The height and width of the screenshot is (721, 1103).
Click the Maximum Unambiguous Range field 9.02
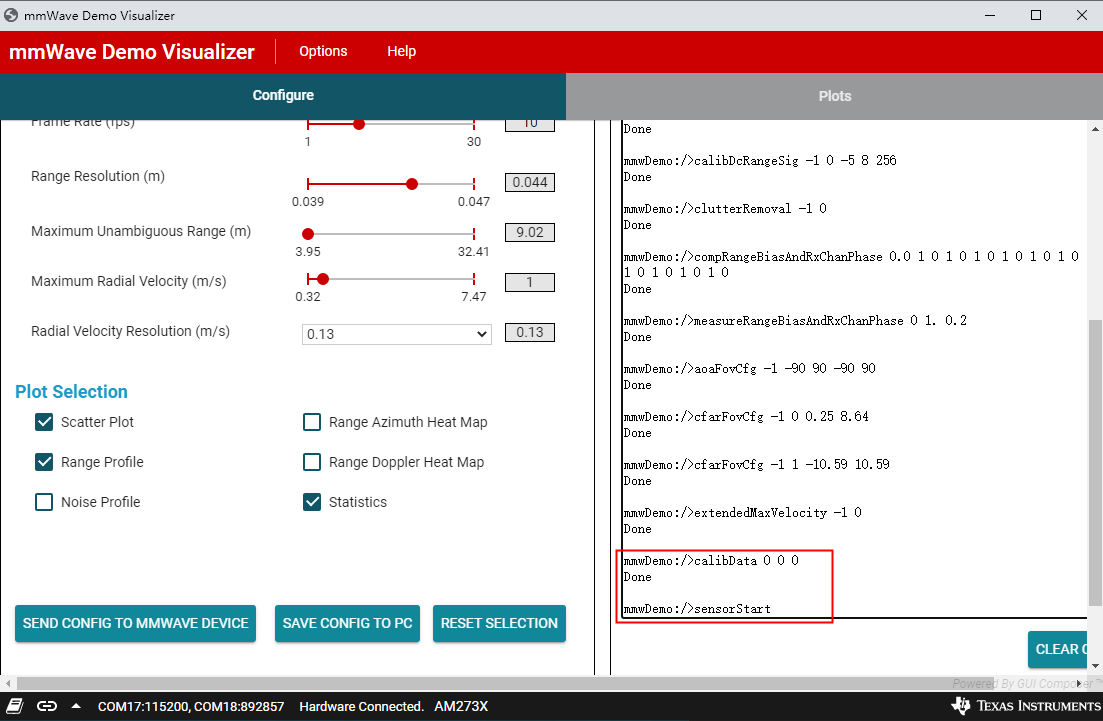click(x=530, y=233)
